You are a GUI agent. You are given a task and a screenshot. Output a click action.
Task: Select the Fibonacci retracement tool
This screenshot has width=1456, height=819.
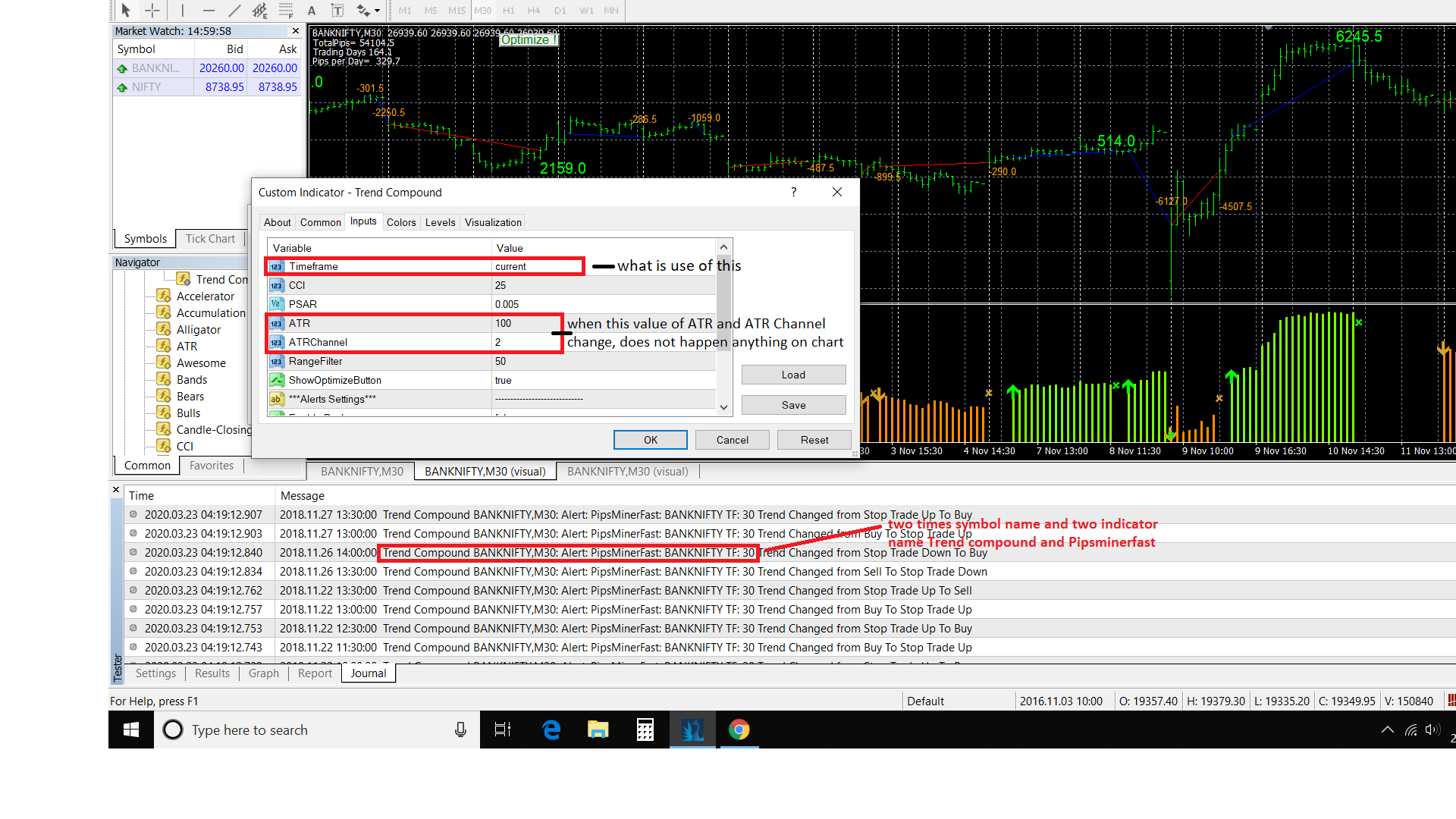(x=286, y=11)
